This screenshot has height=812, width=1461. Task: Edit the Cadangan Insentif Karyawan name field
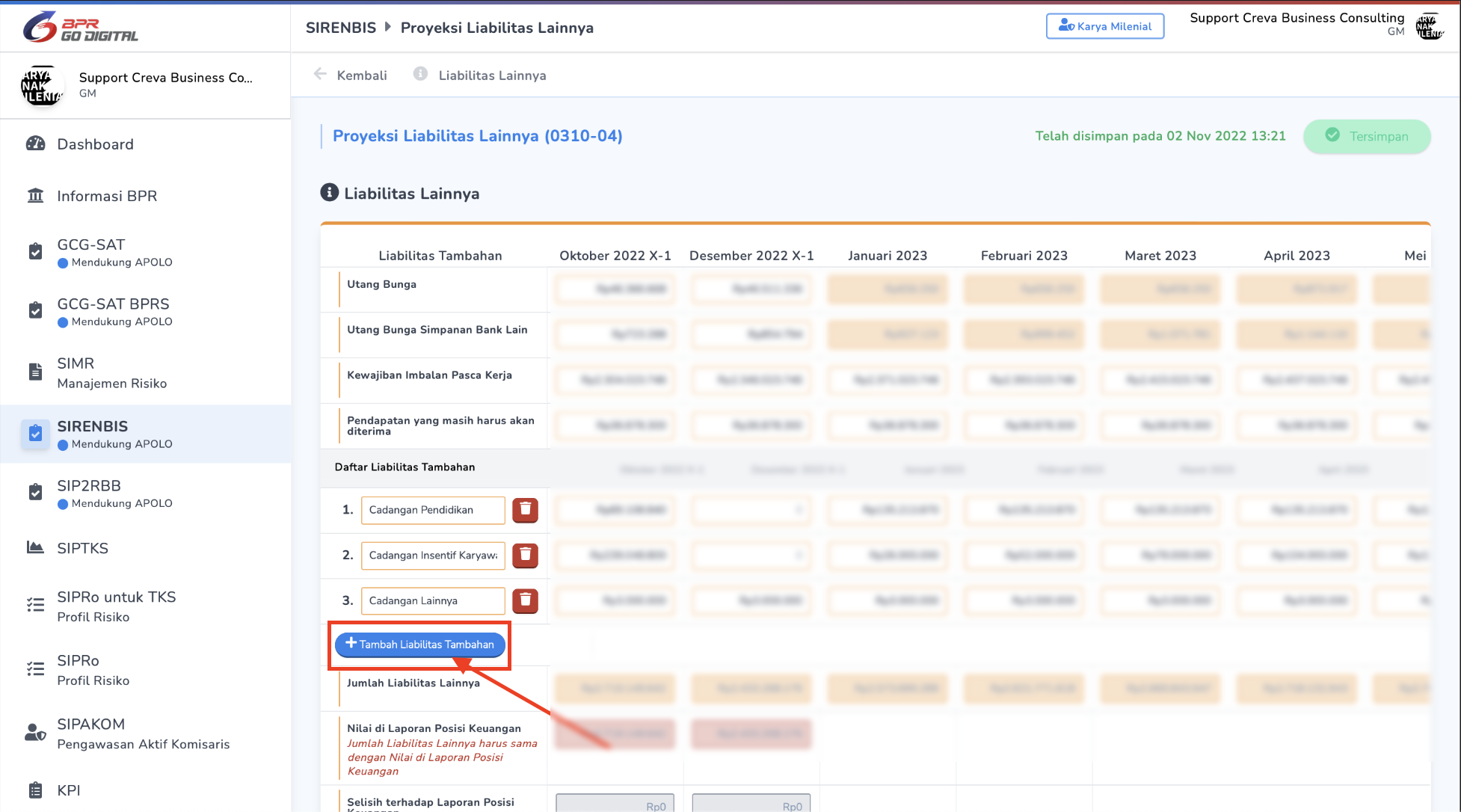[x=433, y=556]
